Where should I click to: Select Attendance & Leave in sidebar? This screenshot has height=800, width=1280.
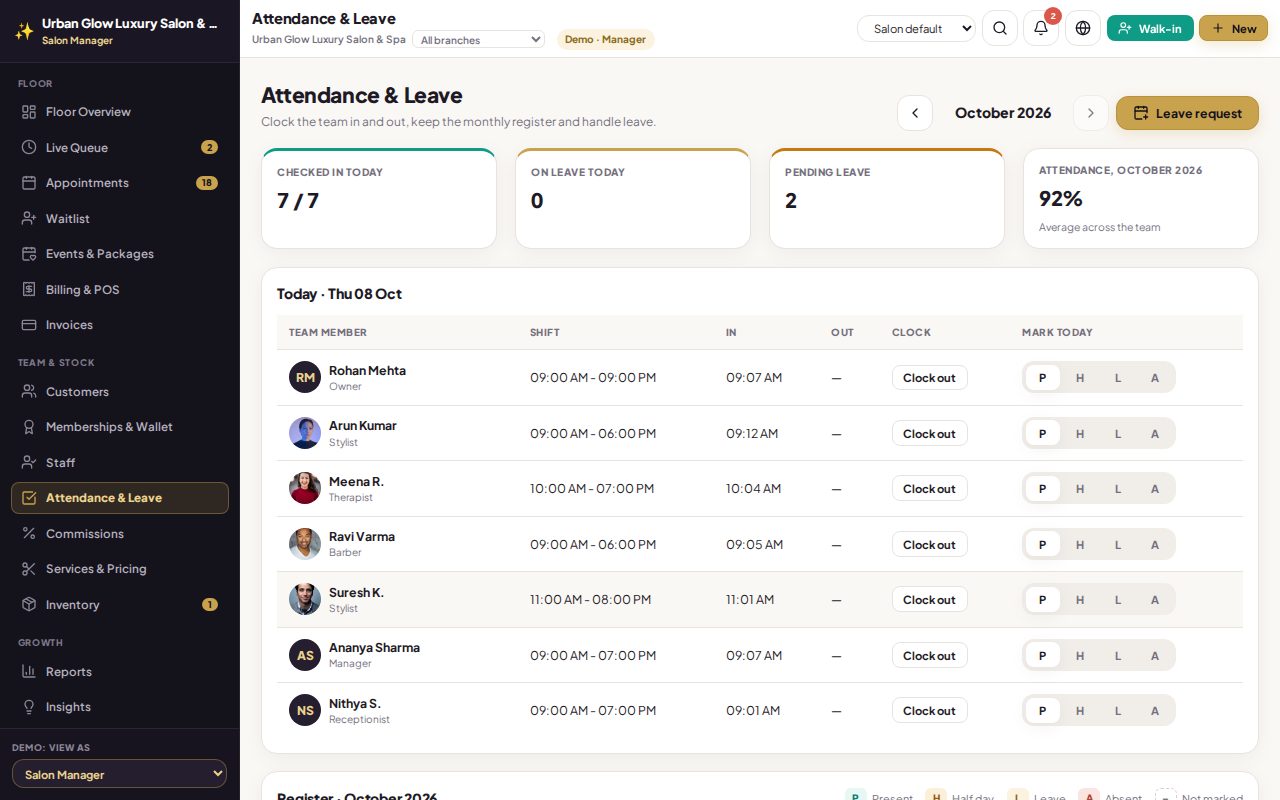120,498
